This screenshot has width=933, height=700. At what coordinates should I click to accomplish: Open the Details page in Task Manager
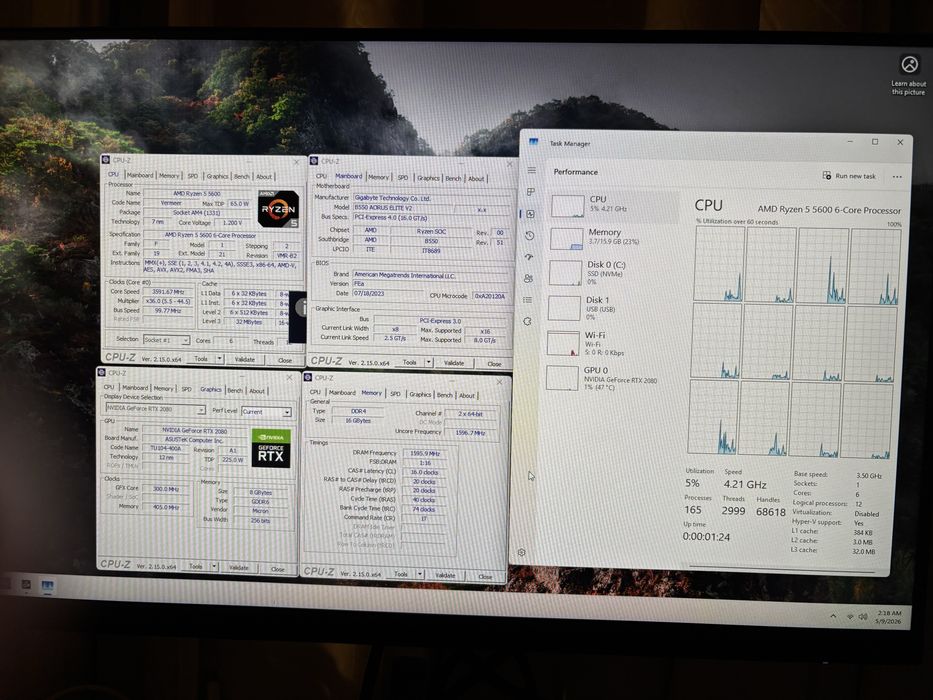528,300
